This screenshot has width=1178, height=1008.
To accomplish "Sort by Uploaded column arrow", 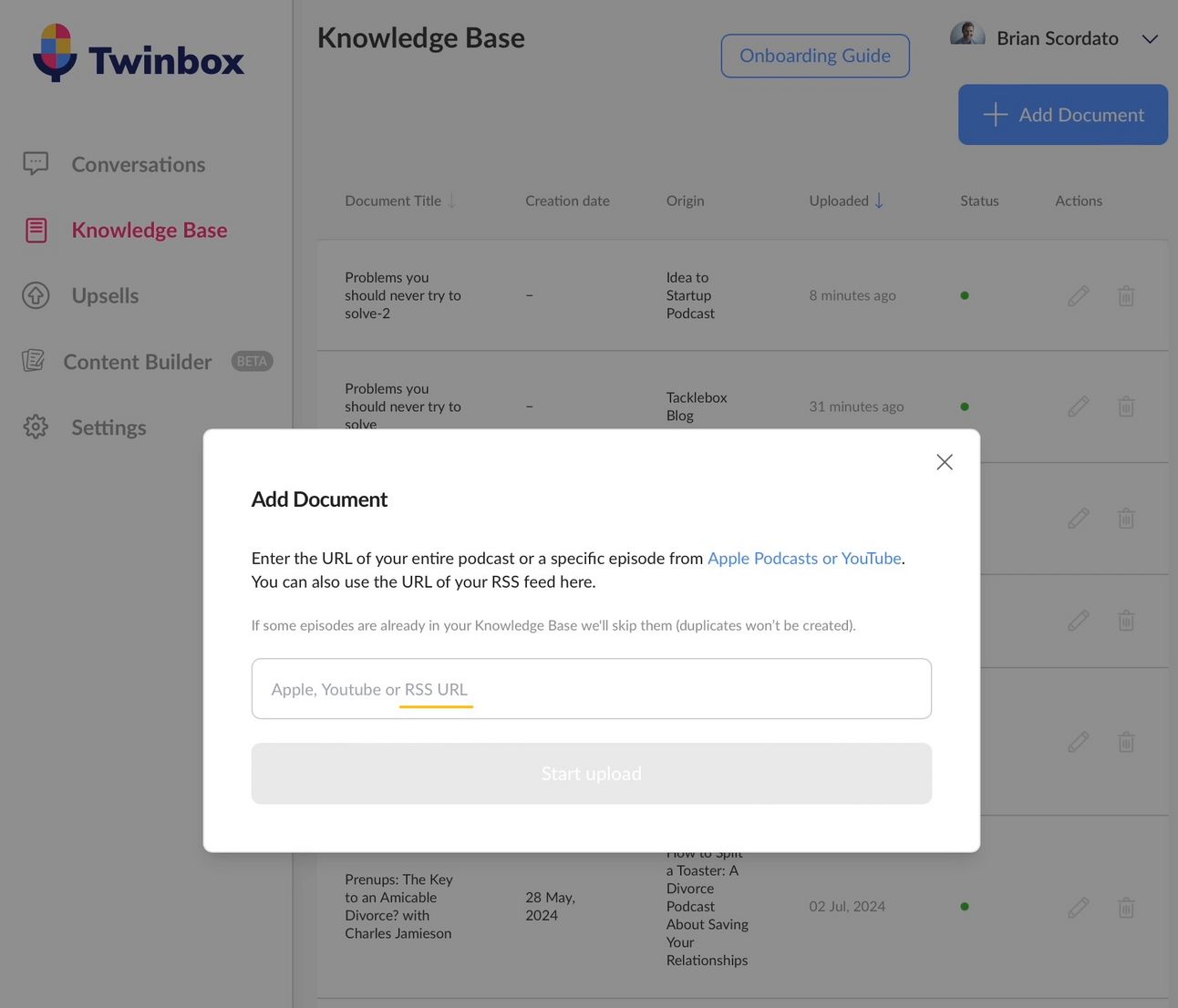I will coord(879,201).
